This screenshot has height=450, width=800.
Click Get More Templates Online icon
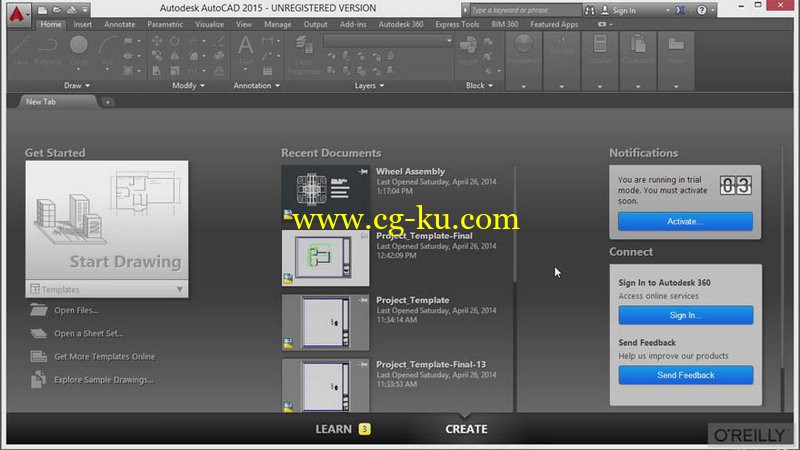pos(38,357)
